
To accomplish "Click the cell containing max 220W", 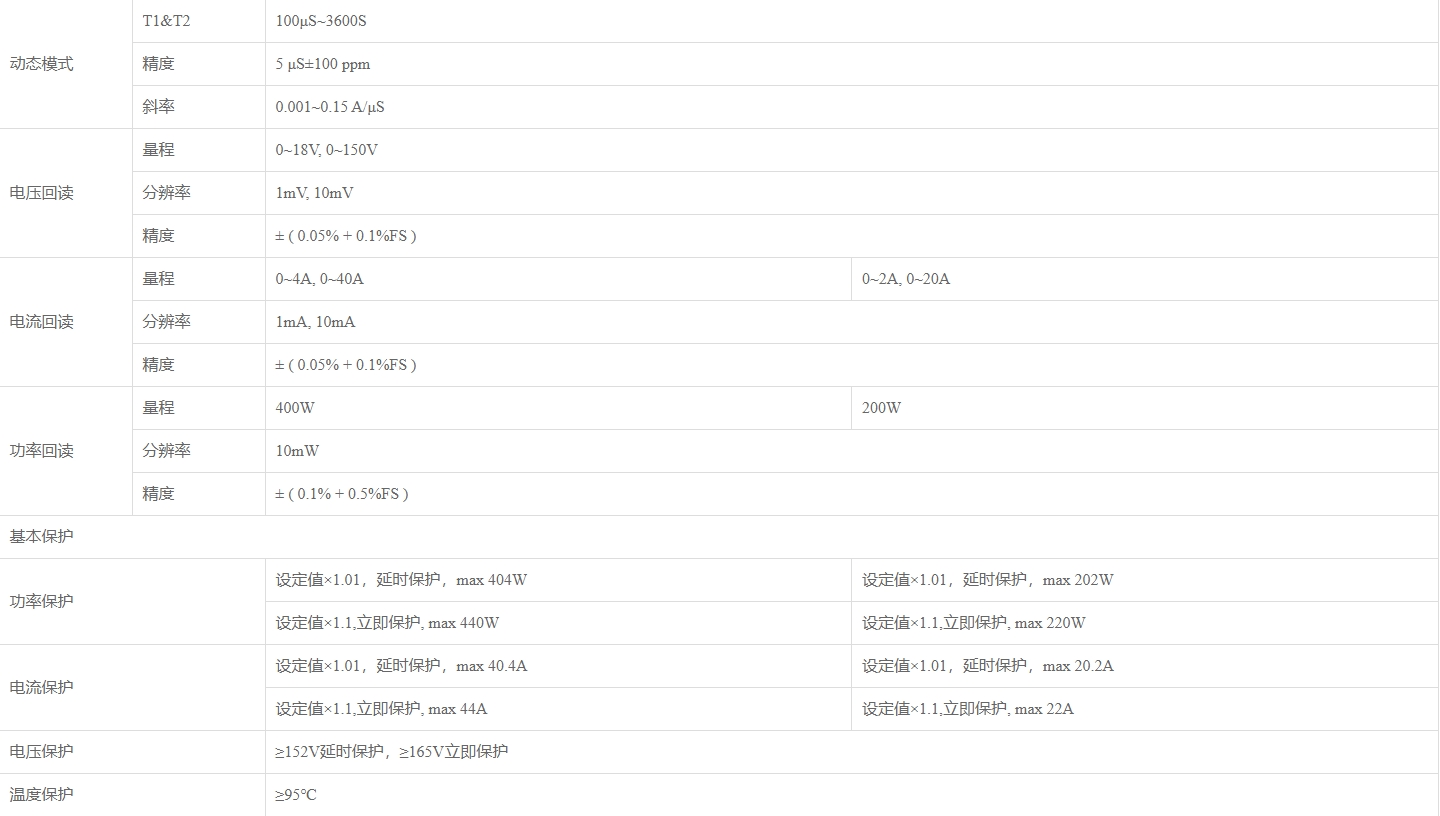I will (1145, 623).
